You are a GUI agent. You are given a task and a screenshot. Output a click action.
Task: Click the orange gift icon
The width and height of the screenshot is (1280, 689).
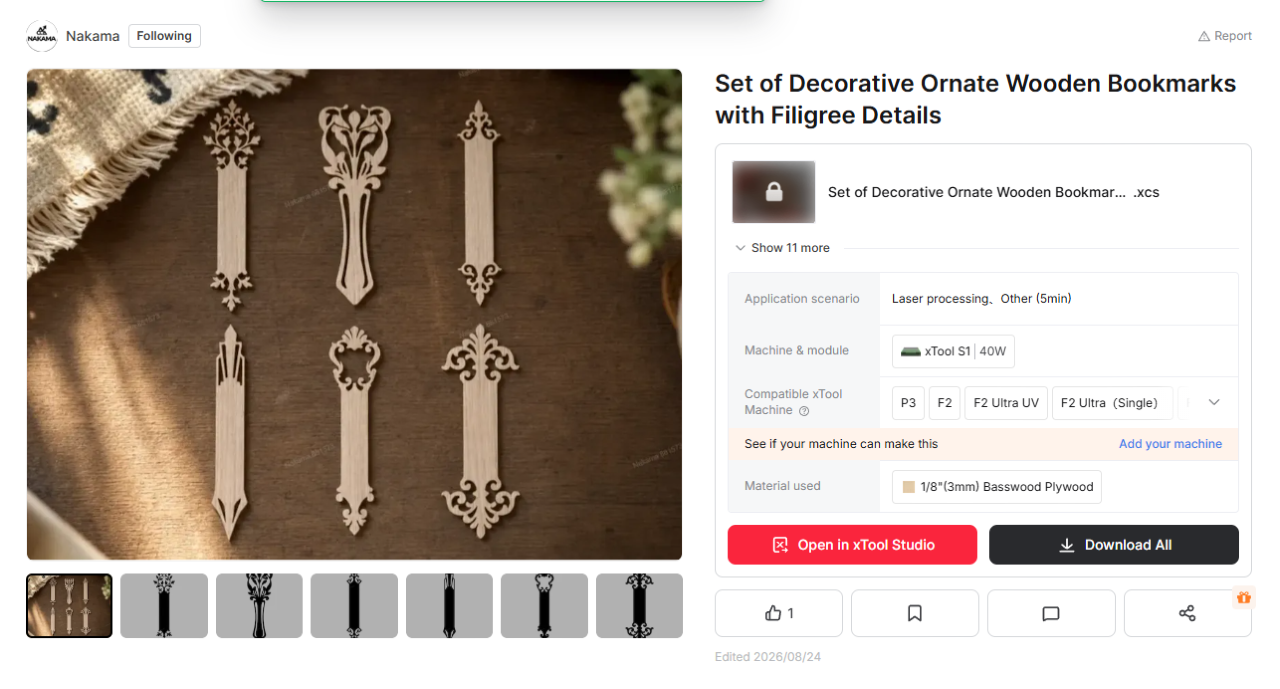click(x=1244, y=597)
